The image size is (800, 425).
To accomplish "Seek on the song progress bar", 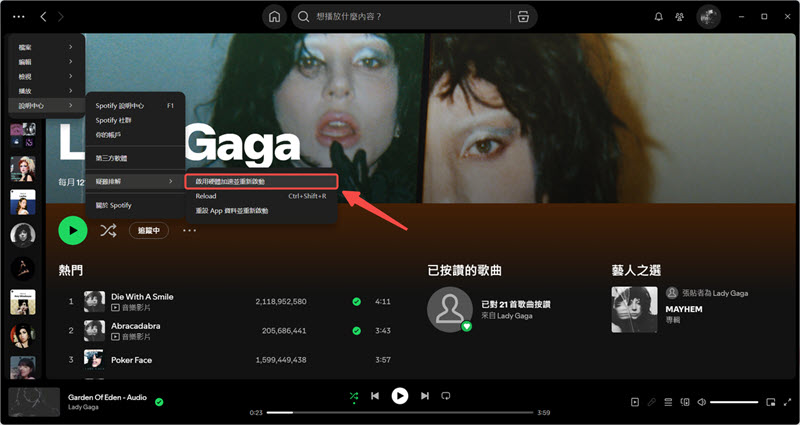I will point(399,412).
